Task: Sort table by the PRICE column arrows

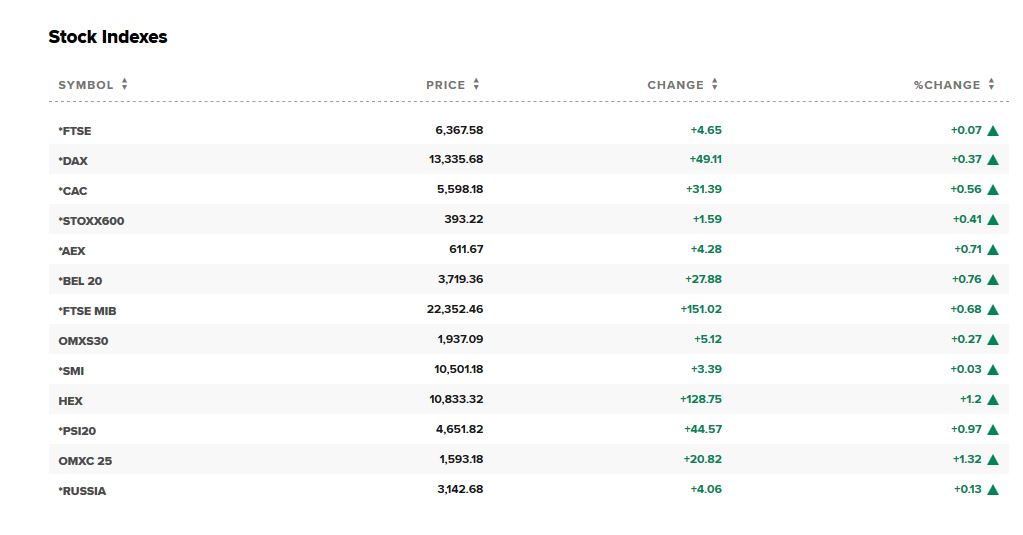Action: tap(476, 84)
